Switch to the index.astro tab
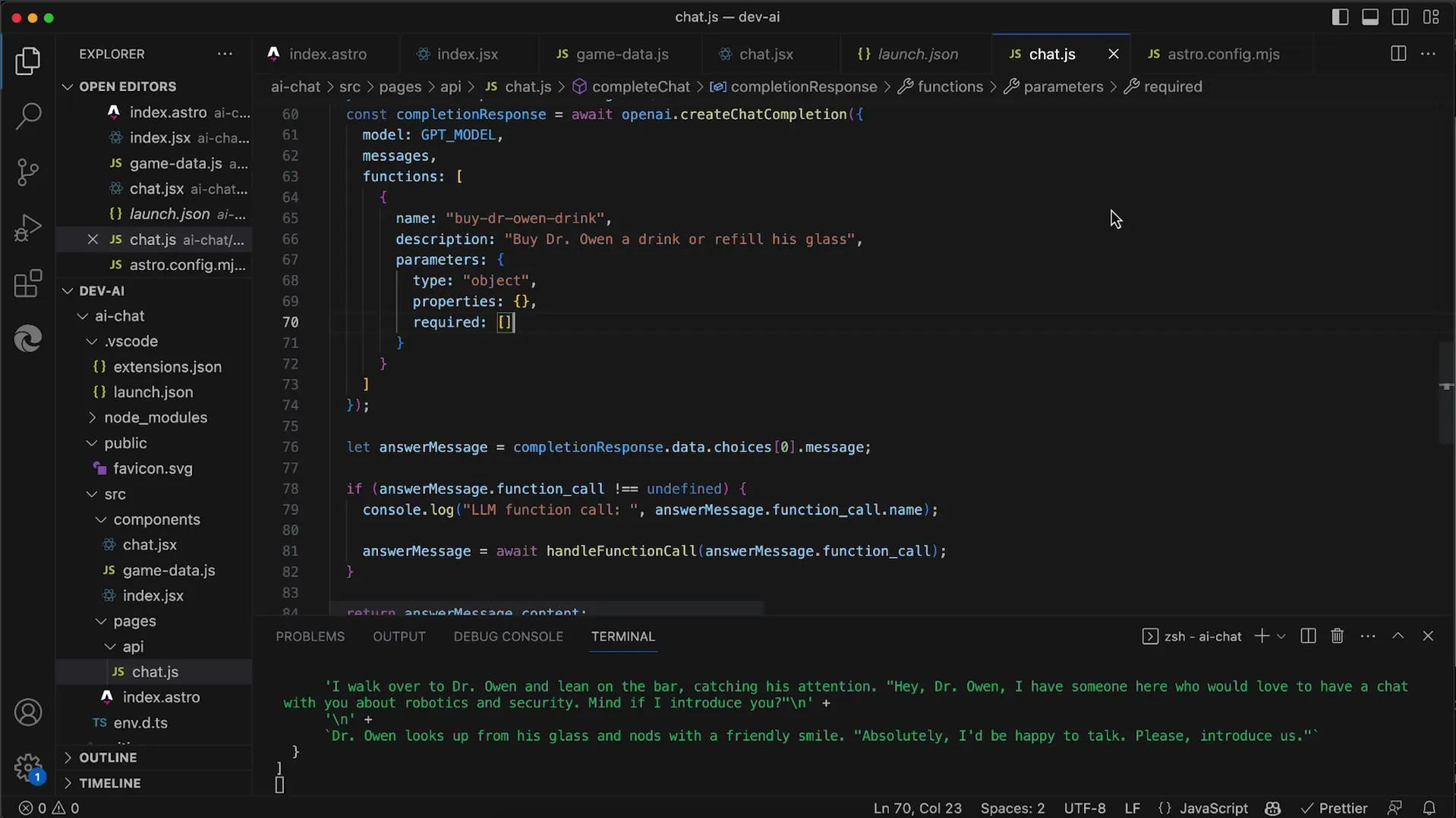The image size is (1456, 818). point(327,54)
